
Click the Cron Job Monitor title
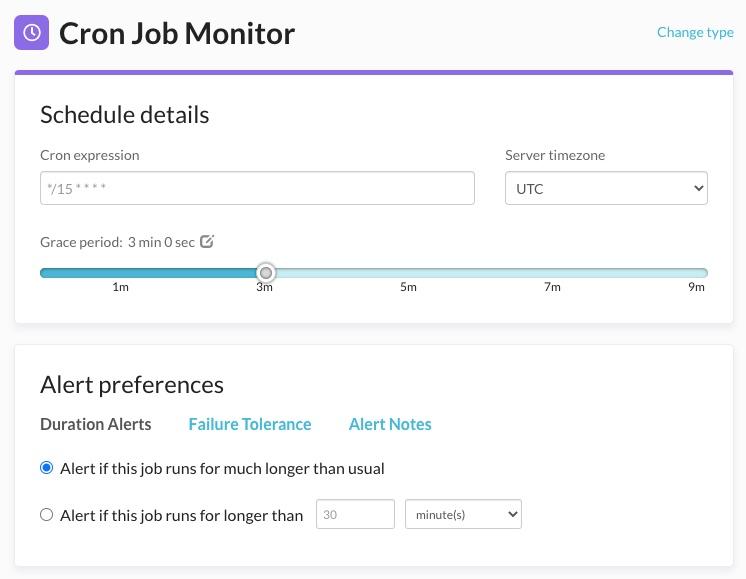click(177, 33)
